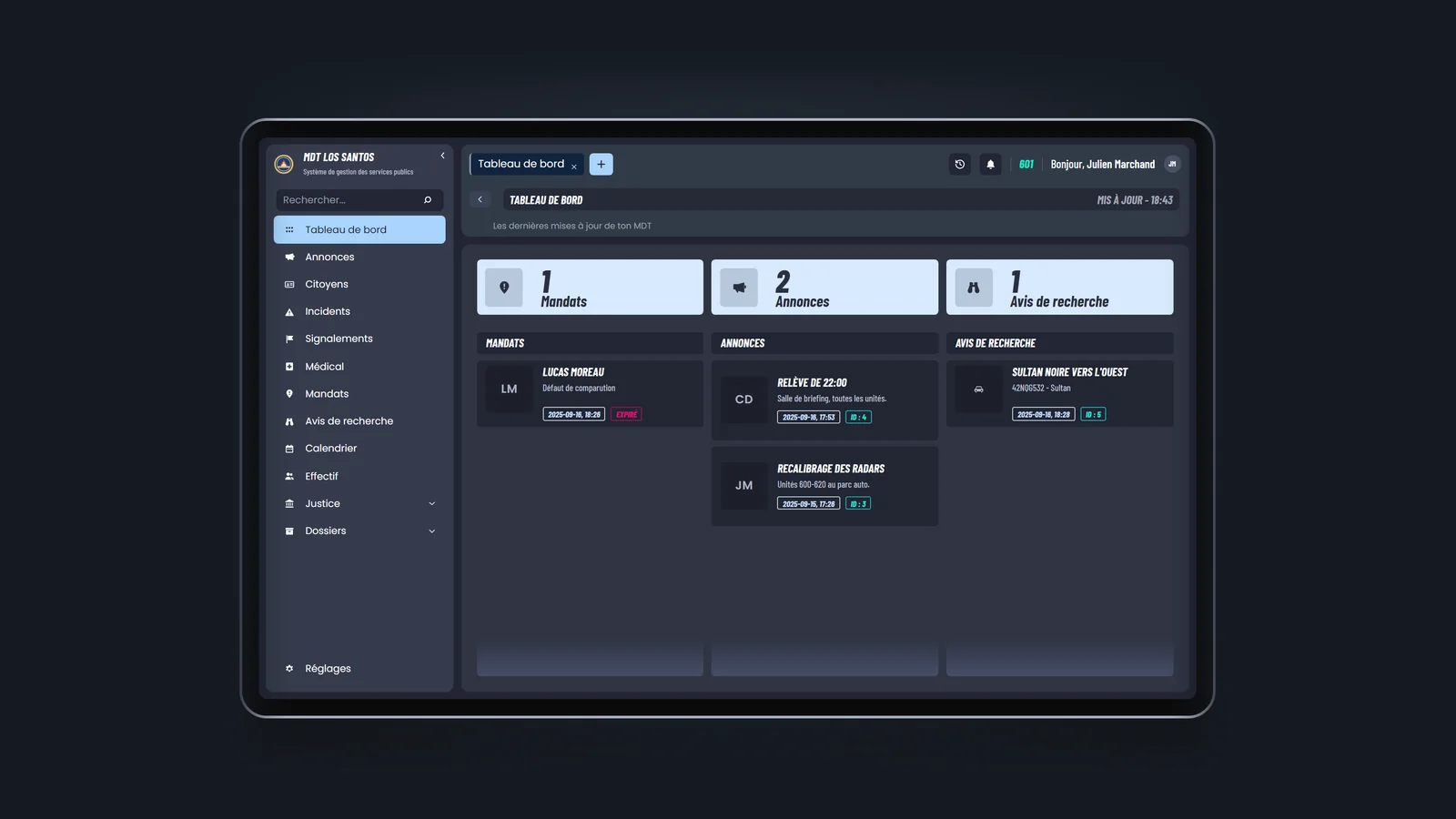Click the ID : 3 badge
Screen dimensions: 1456x819
pos(858,503)
